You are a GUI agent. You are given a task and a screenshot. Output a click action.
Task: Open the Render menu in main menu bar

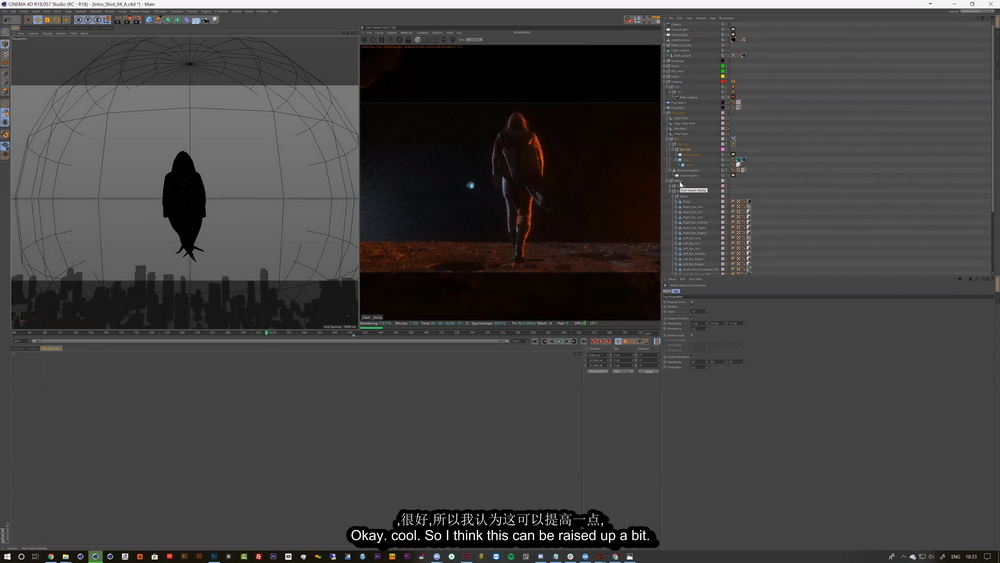110,11
